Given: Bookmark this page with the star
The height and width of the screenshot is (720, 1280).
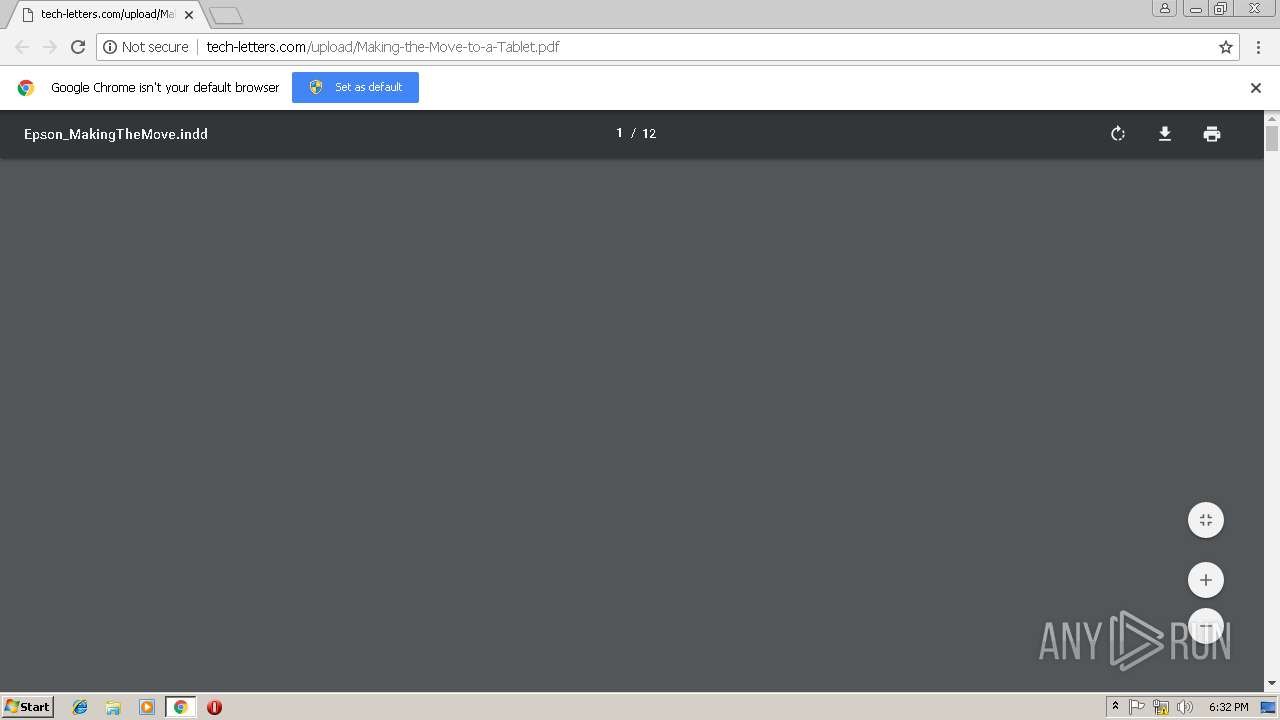Looking at the screenshot, I should (x=1226, y=47).
